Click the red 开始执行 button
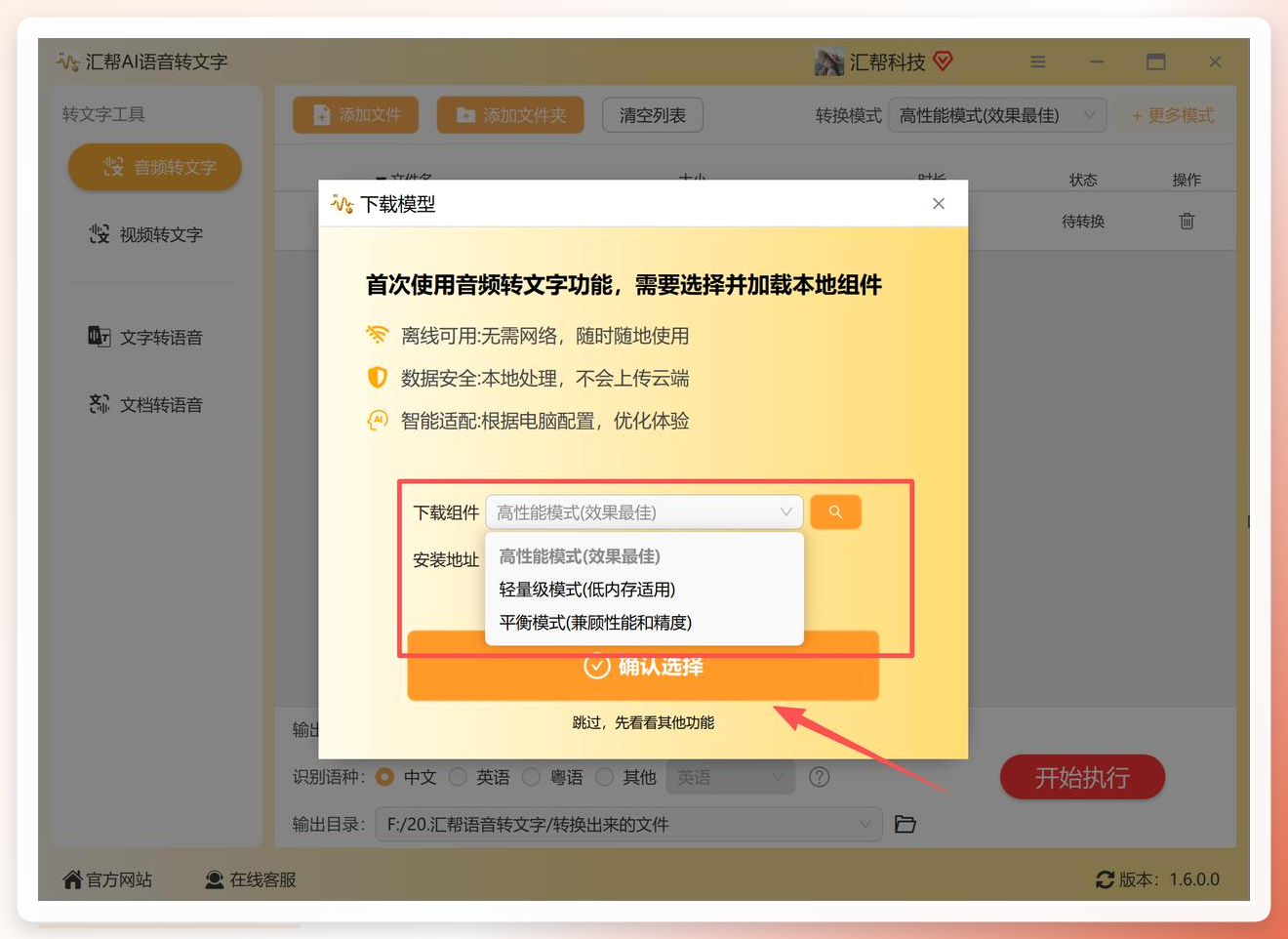1288x939 pixels. [x=1082, y=777]
